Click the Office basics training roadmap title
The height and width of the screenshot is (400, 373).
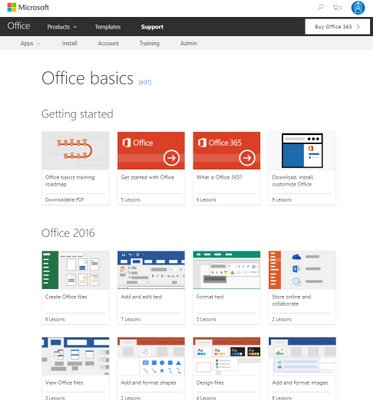70,181
